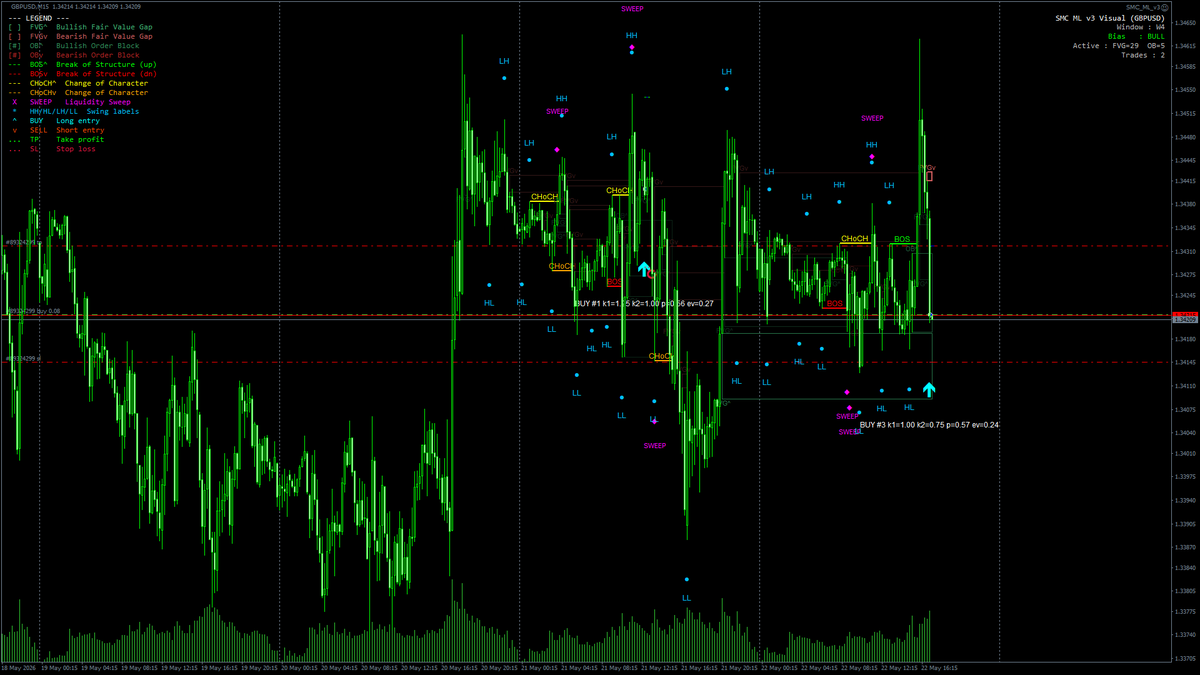Click the BUY Long entry legend row
This screenshot has width=1200, height=675.
pyautogui.click(x=58, y=120)
